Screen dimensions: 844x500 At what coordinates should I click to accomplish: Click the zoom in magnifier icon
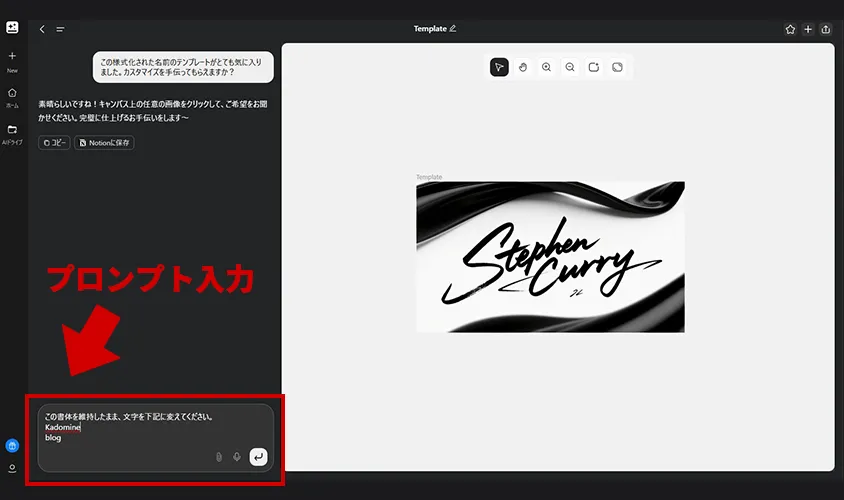(546, 67)
